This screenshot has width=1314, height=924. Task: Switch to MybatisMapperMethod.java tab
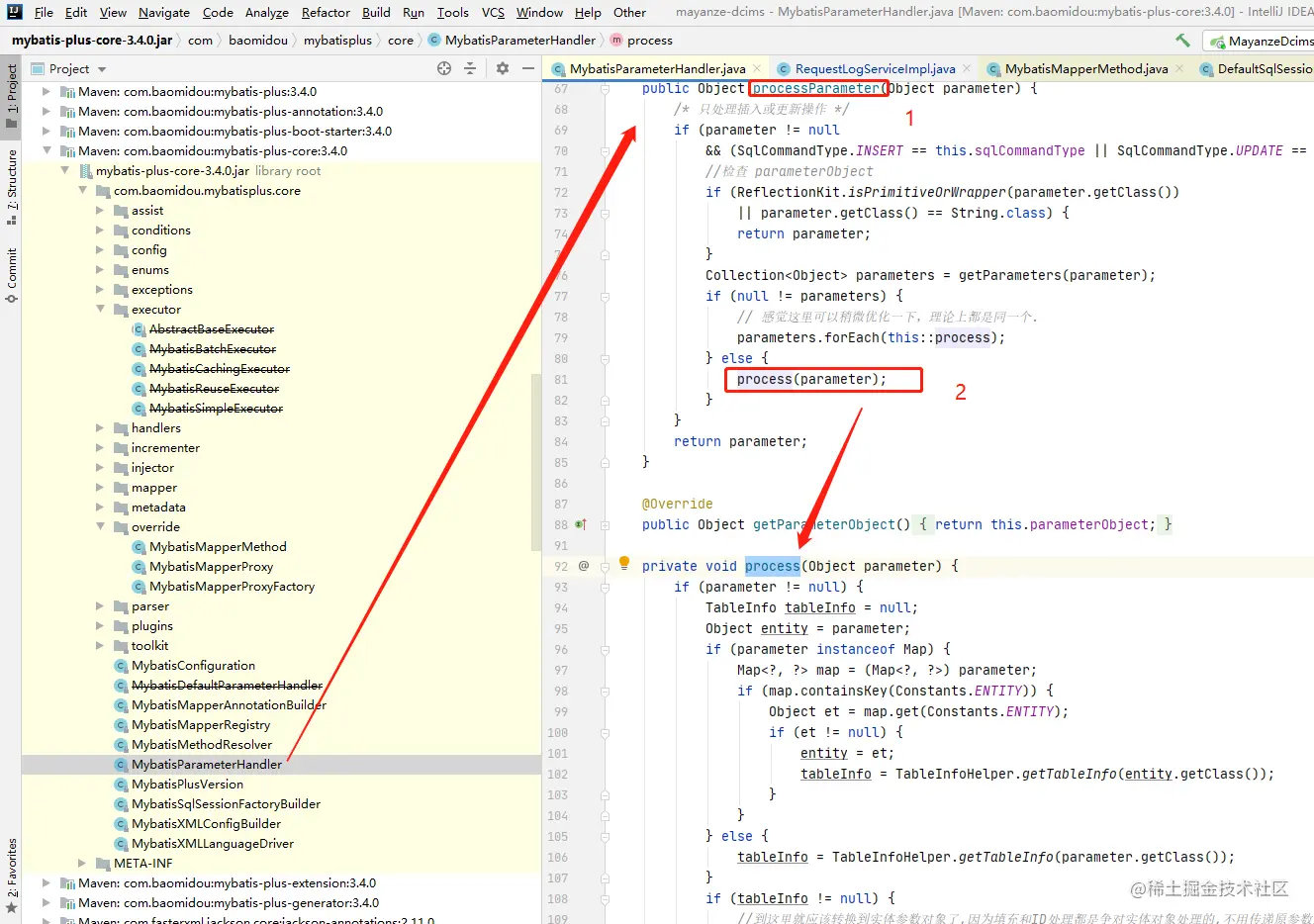point(1086,69)
